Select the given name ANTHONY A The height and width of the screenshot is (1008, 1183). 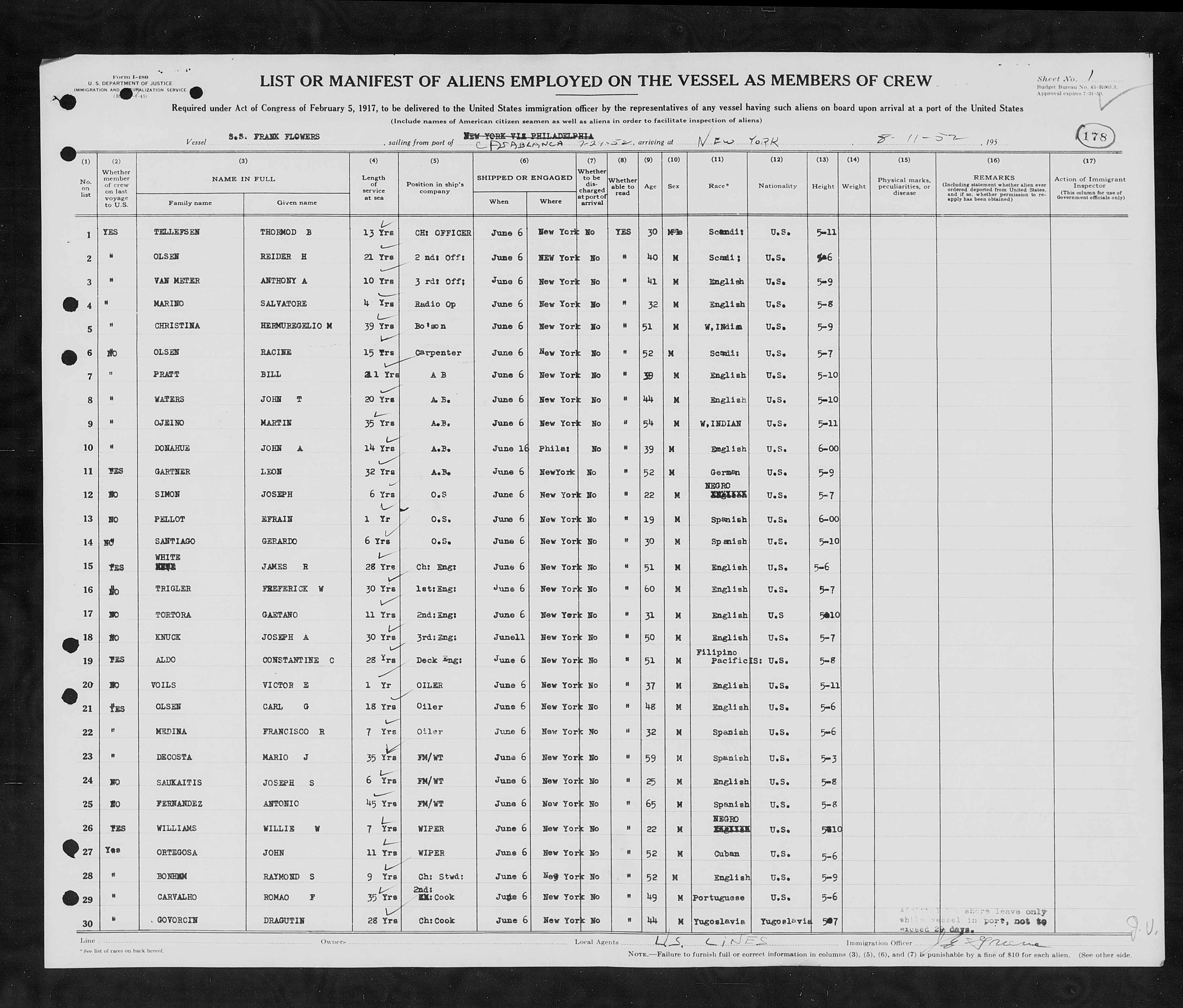coord(284,280)
